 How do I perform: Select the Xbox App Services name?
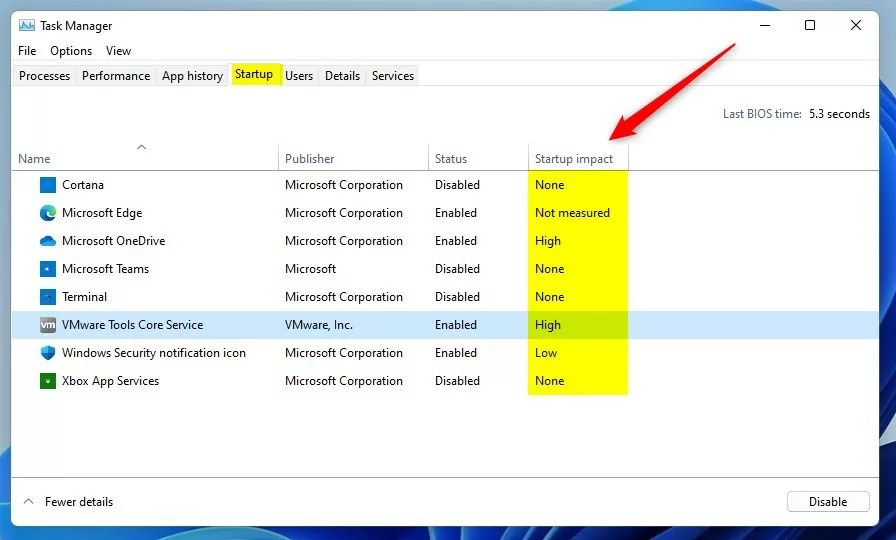[110, 381]
